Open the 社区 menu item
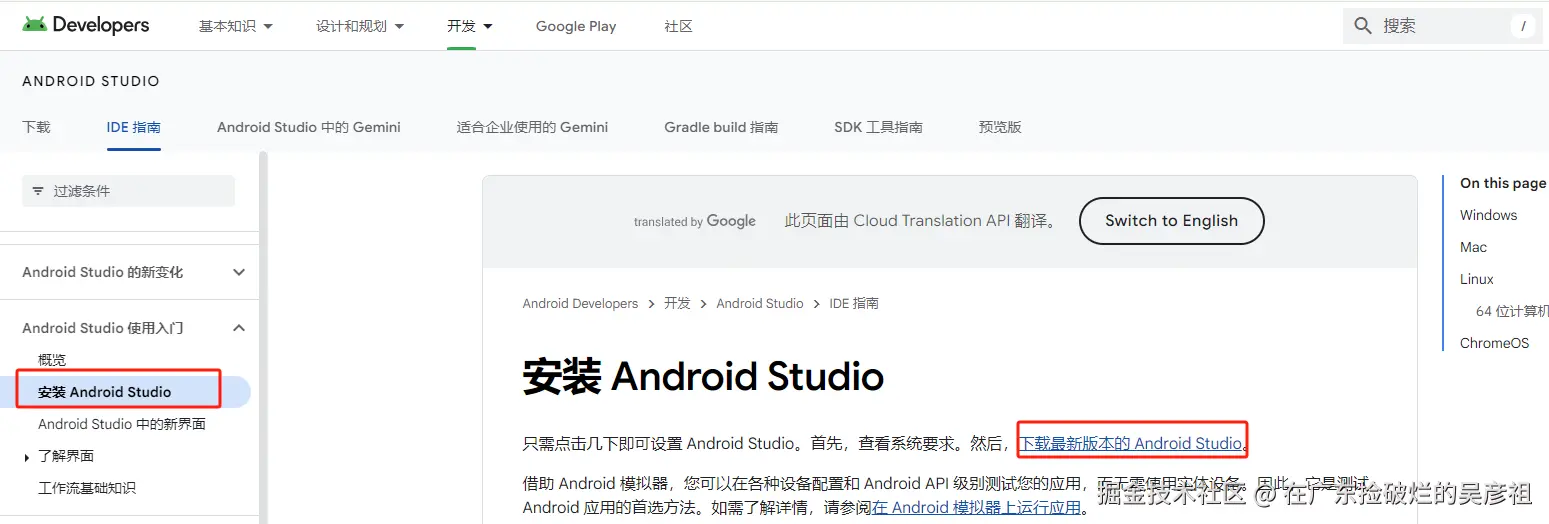Viewport: 1549px width, 524px height. pyautogui.click(x=678, y=26)
